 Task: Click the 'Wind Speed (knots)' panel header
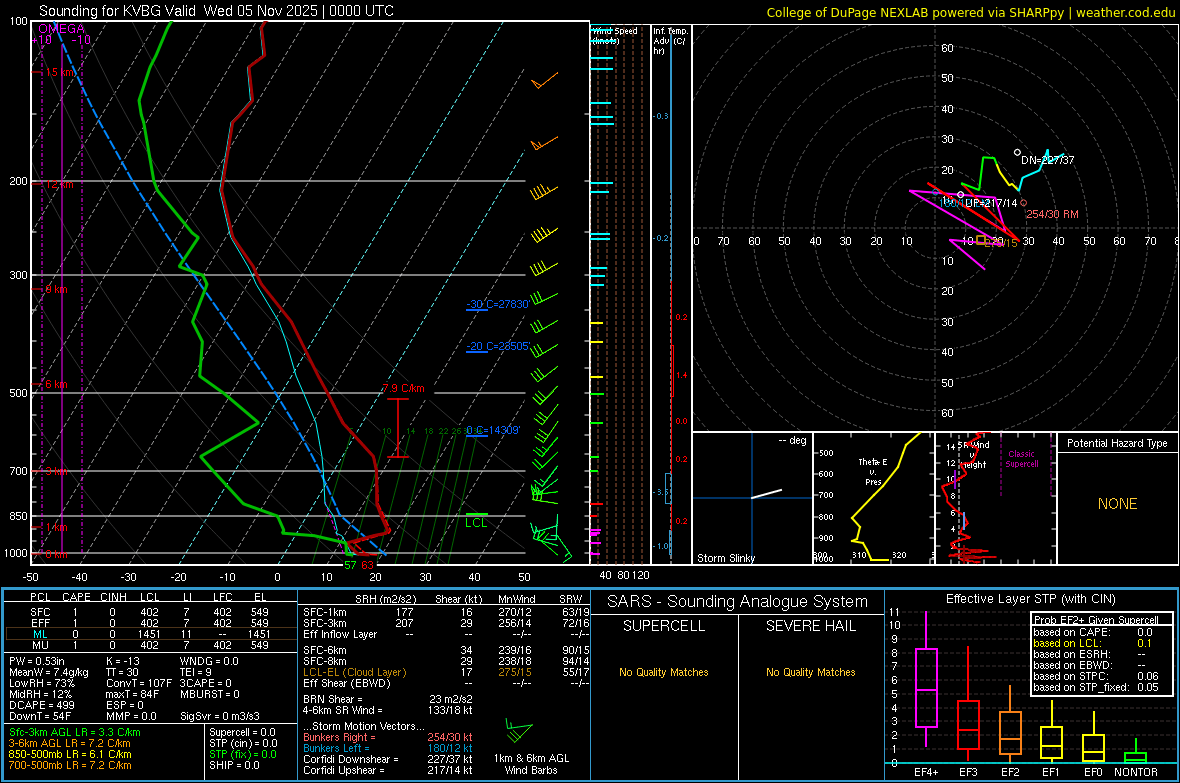[x=614, y=35]
